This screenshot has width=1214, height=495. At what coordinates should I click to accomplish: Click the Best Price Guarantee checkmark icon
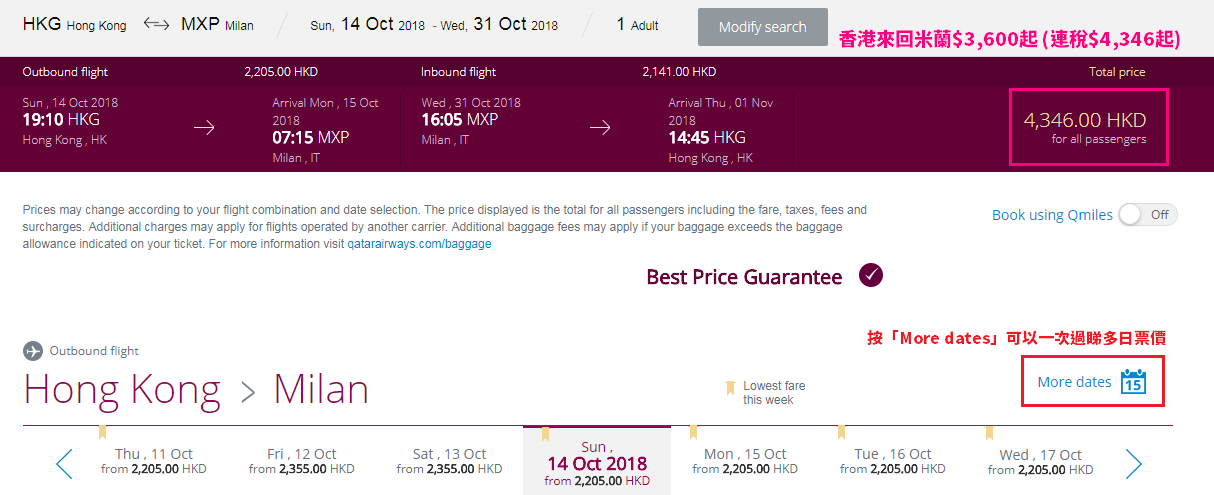pyautogui.click(x=870, y=276)
